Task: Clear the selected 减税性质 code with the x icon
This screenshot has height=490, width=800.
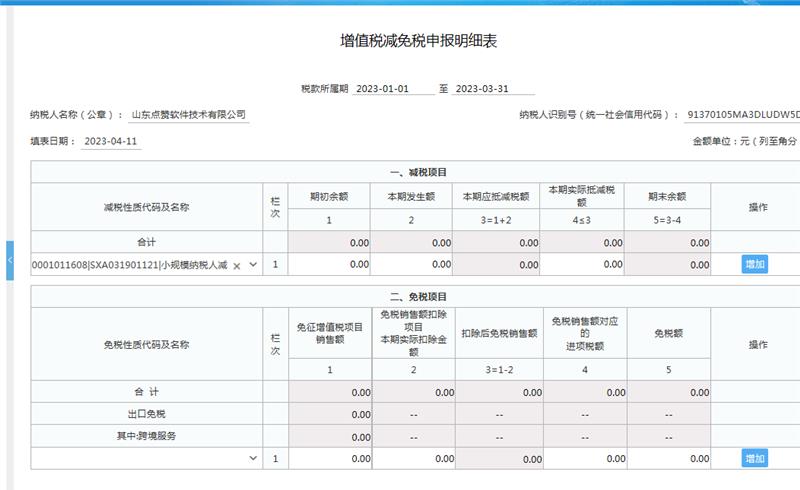Action: (237, 266)
